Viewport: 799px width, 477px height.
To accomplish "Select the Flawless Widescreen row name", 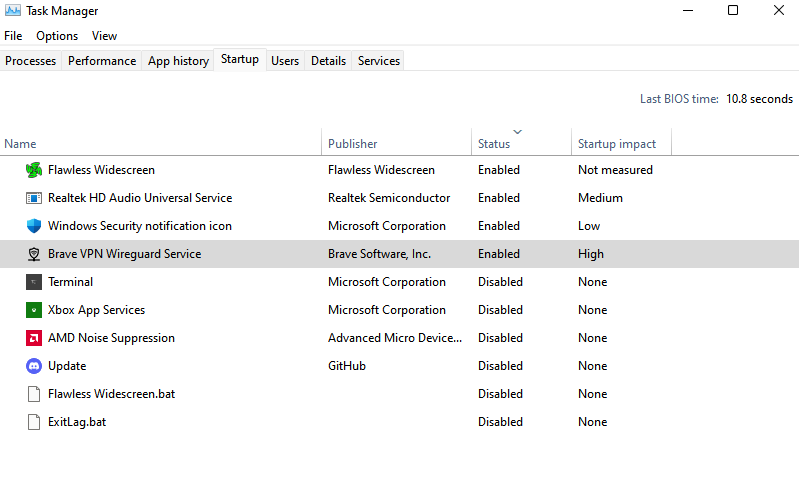I will click(101, 170).
